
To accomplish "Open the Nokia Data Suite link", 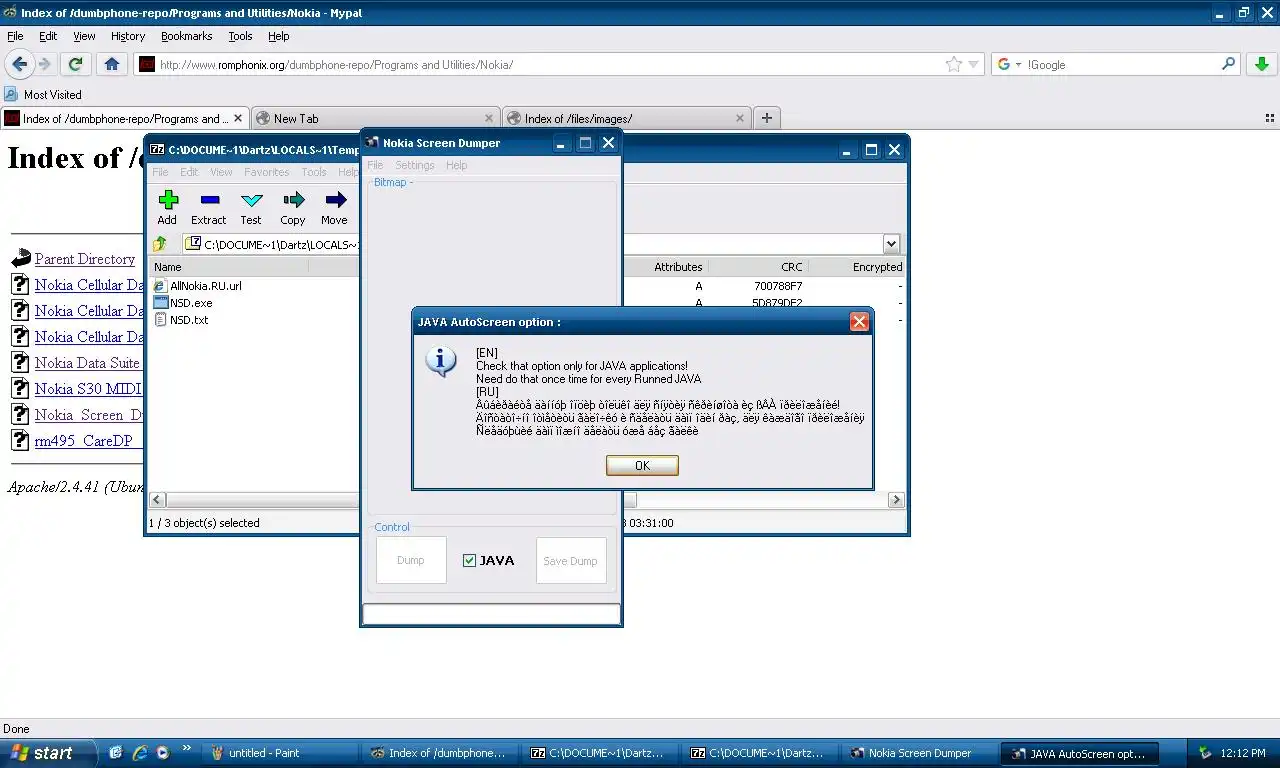I will (x=88, y=363).
